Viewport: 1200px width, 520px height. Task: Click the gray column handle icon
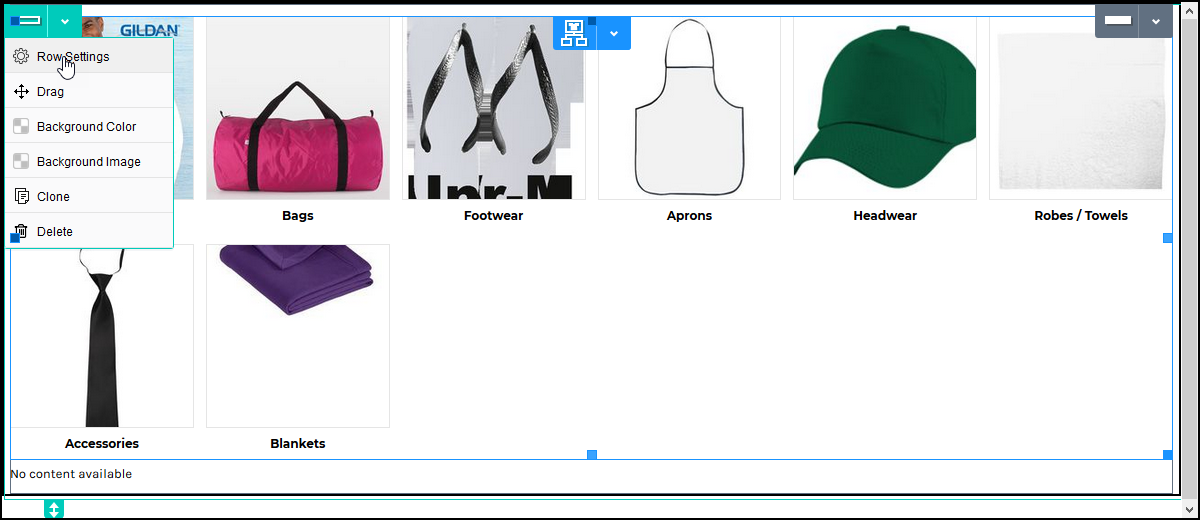(1117, 20)
